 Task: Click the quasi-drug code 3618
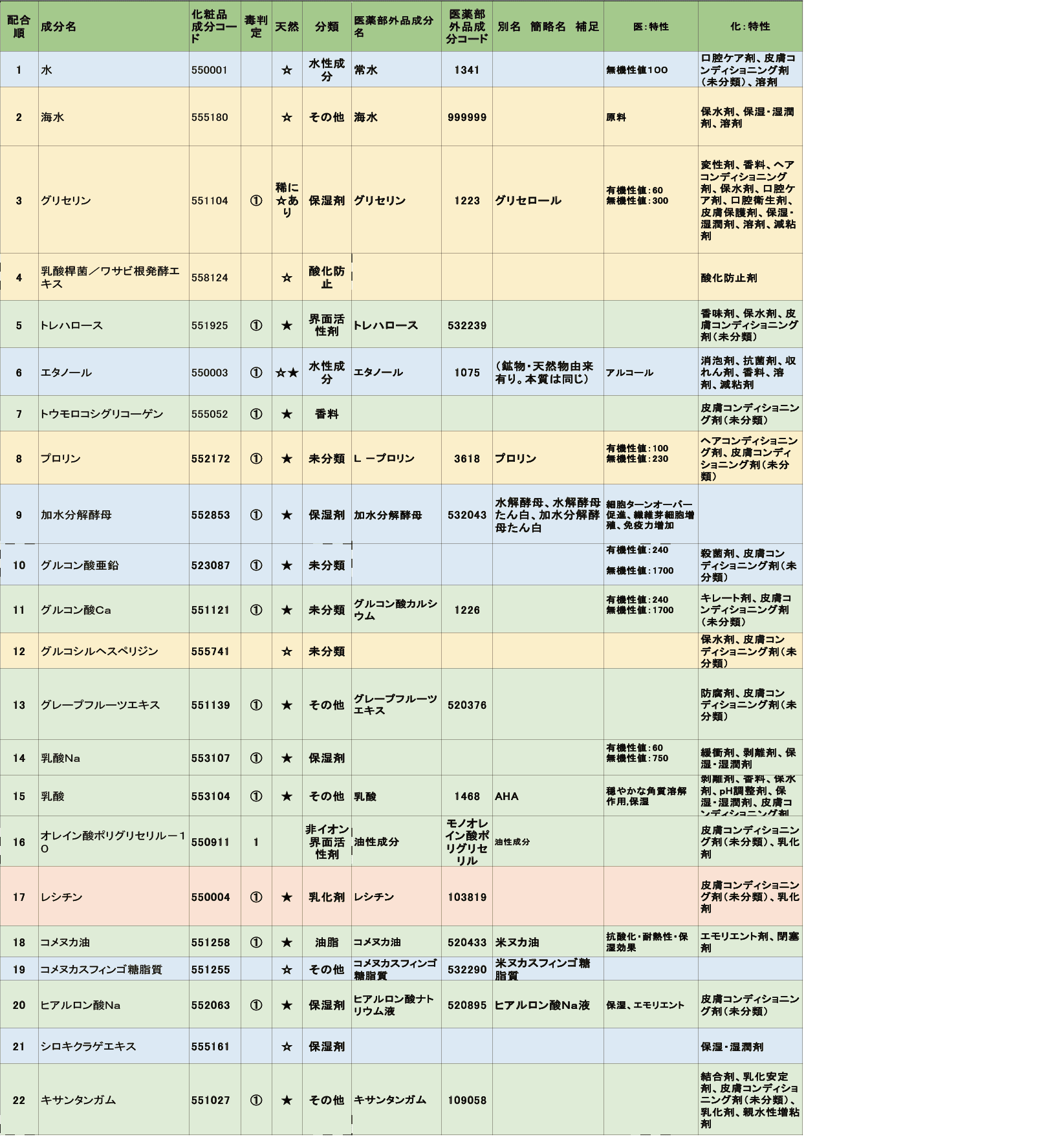pyautogui.click(x=467, y=458)
